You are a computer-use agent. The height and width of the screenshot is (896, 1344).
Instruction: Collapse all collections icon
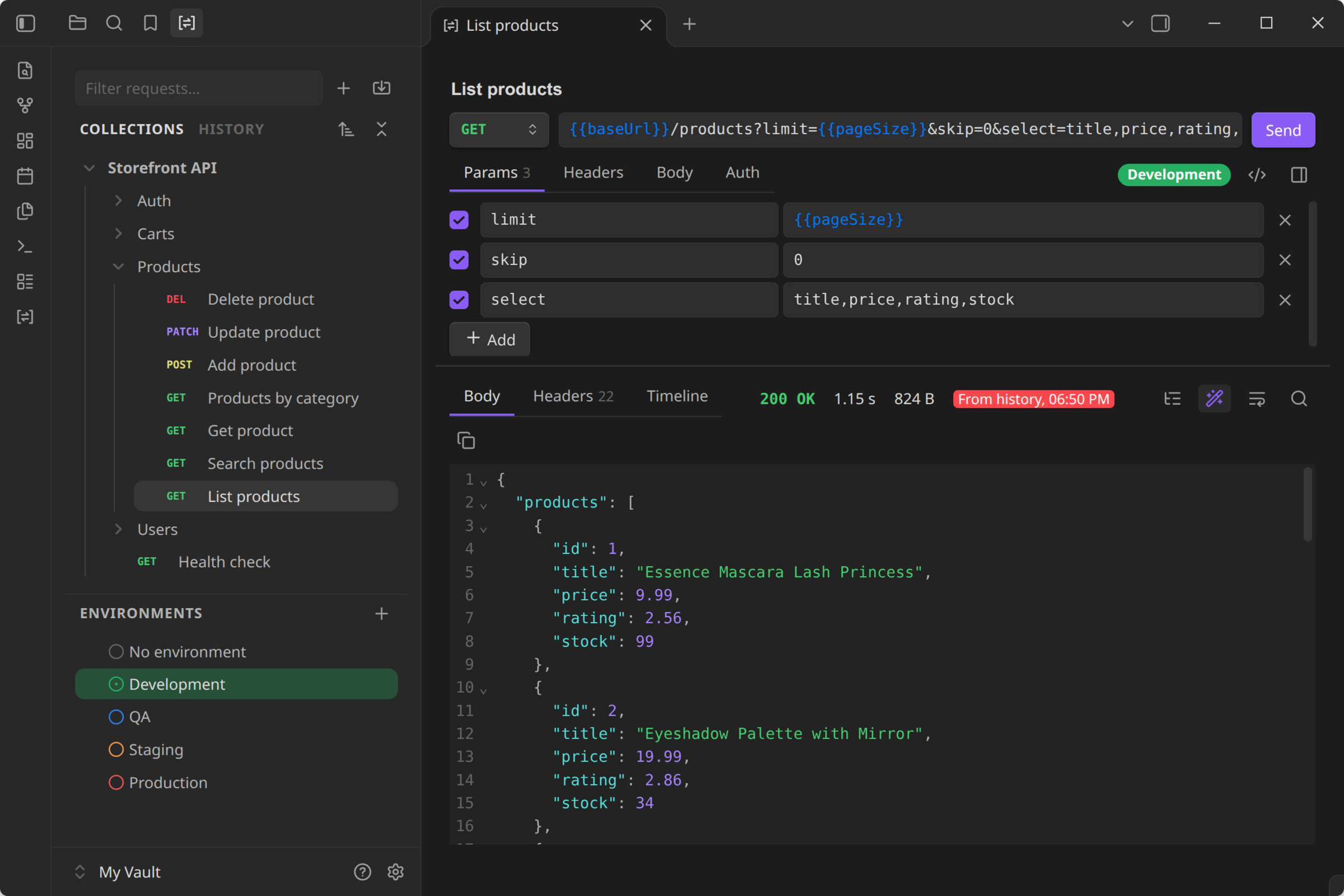pyautogui.click(x=381, y=129)
